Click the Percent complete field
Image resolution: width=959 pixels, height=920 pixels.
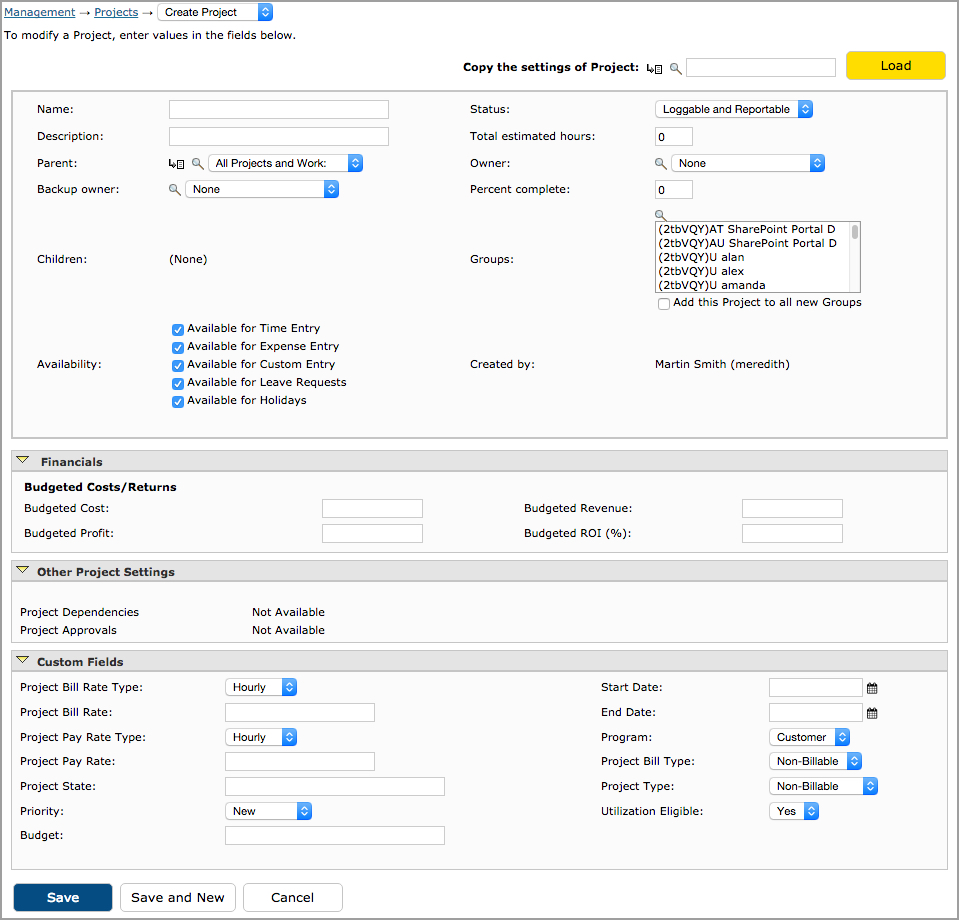(674, 190)
